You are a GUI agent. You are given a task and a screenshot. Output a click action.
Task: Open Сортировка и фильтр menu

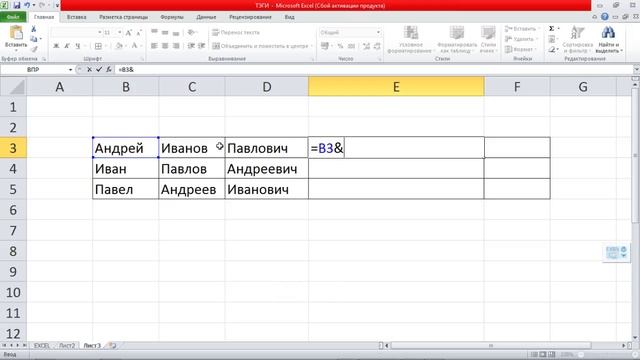point(577,39)
